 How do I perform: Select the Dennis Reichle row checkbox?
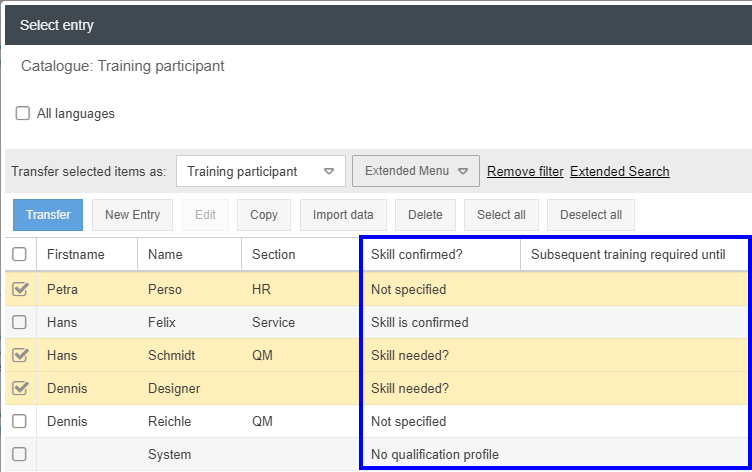19,421
